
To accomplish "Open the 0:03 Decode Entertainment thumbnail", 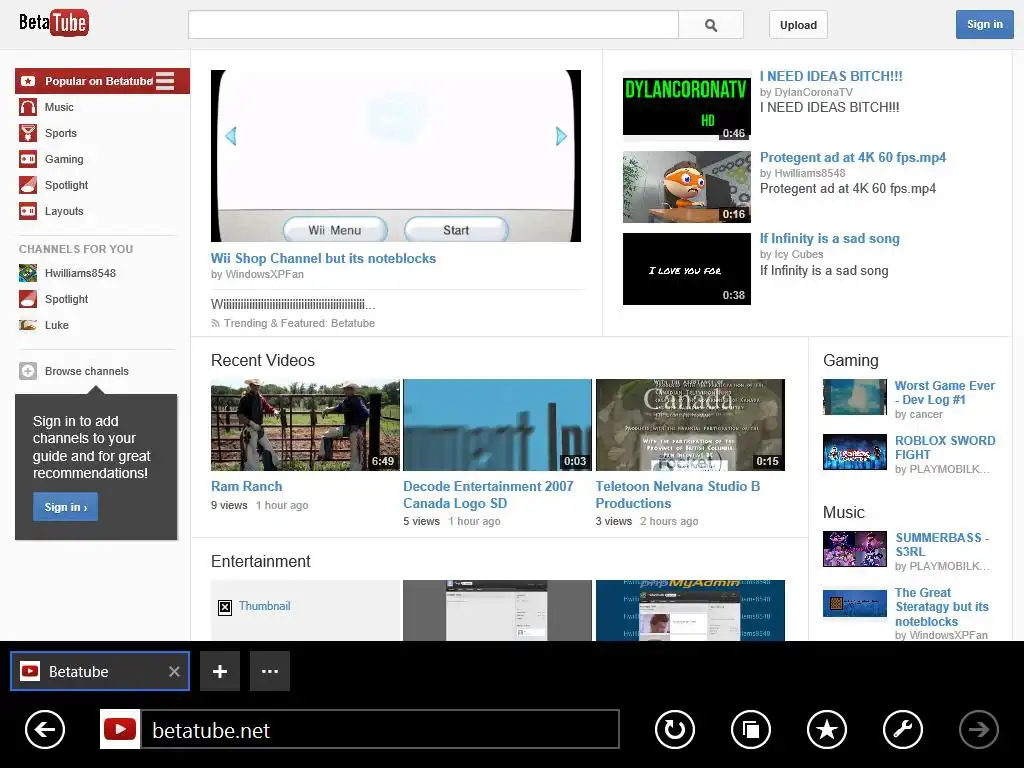I will (x=497, y=425).
